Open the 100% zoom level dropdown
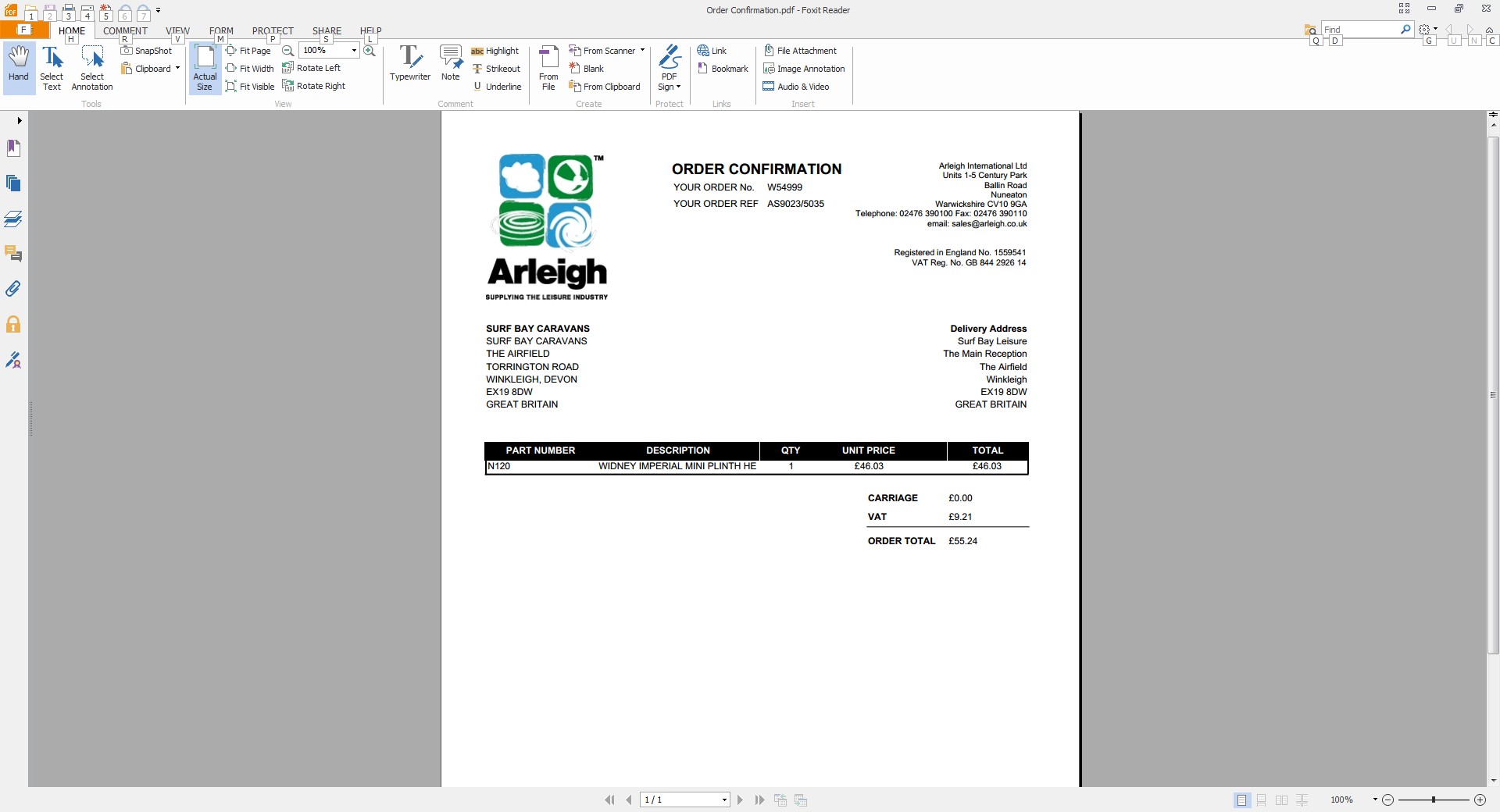 (354, 51)
